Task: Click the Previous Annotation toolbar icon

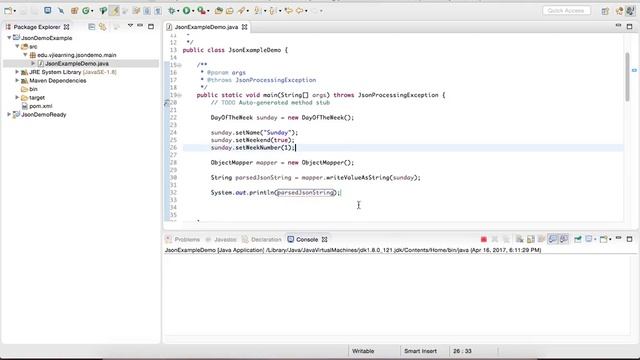Action: tap(273, 11)
